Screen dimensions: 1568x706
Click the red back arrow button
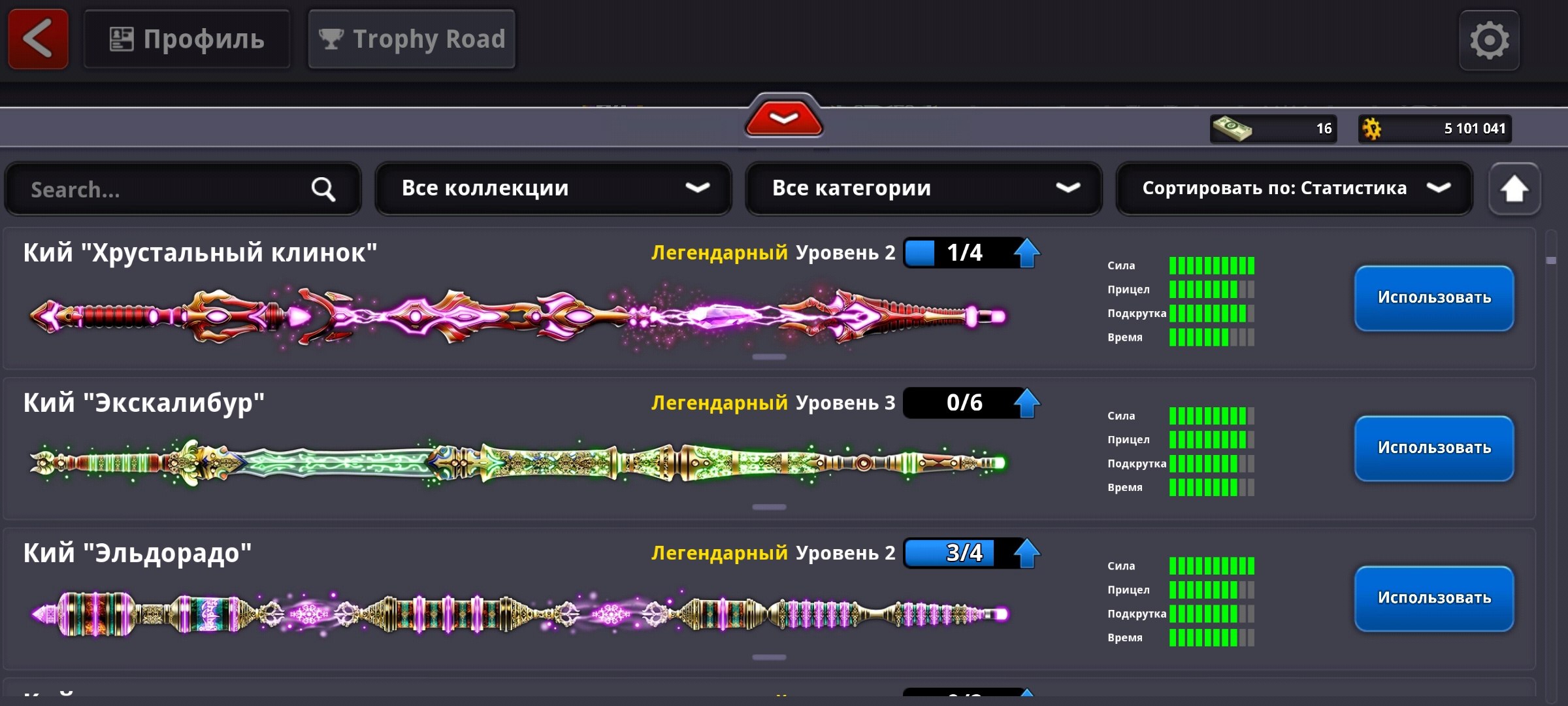point(38,39)
